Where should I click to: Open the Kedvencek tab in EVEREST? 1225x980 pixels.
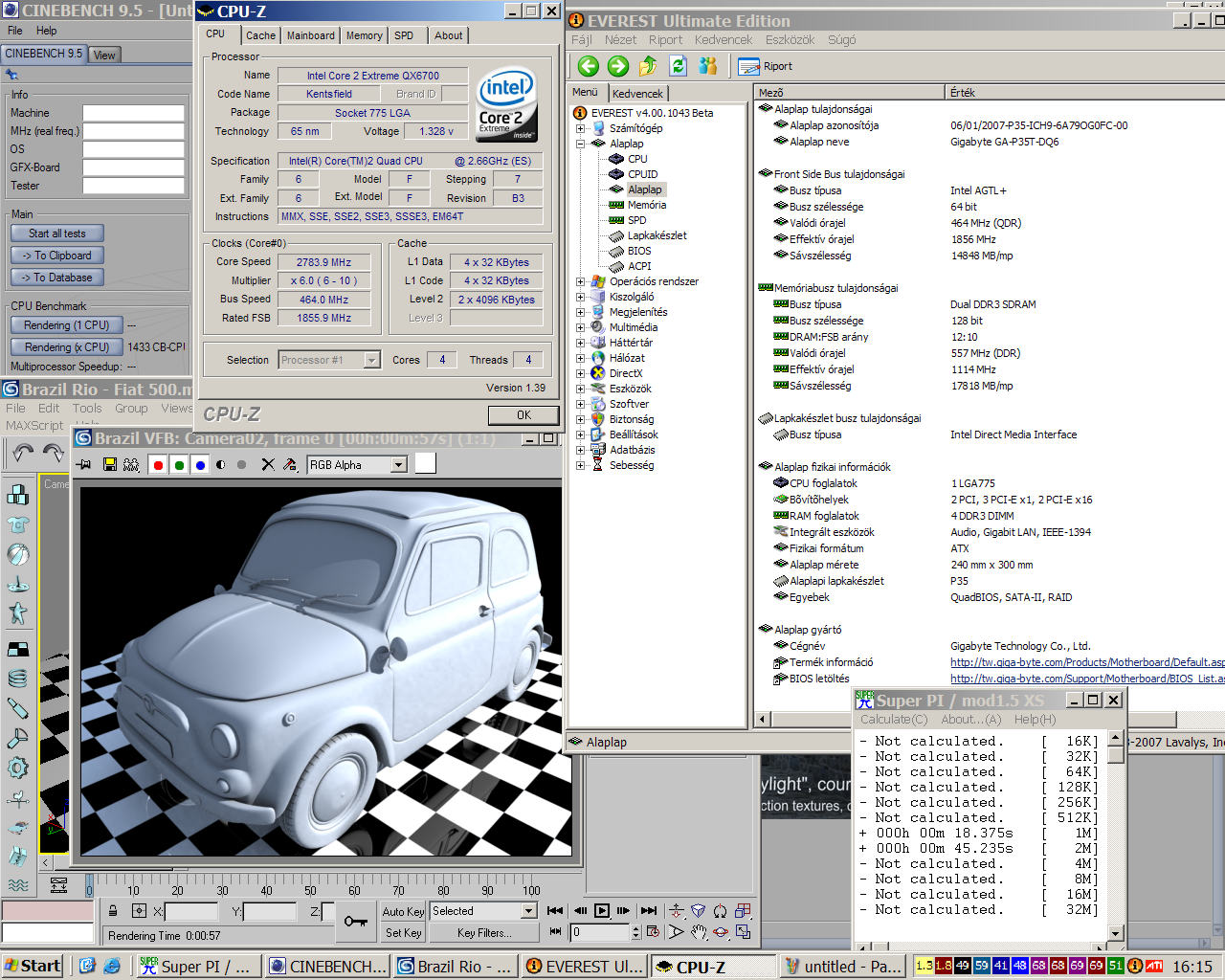pos(637,93)
